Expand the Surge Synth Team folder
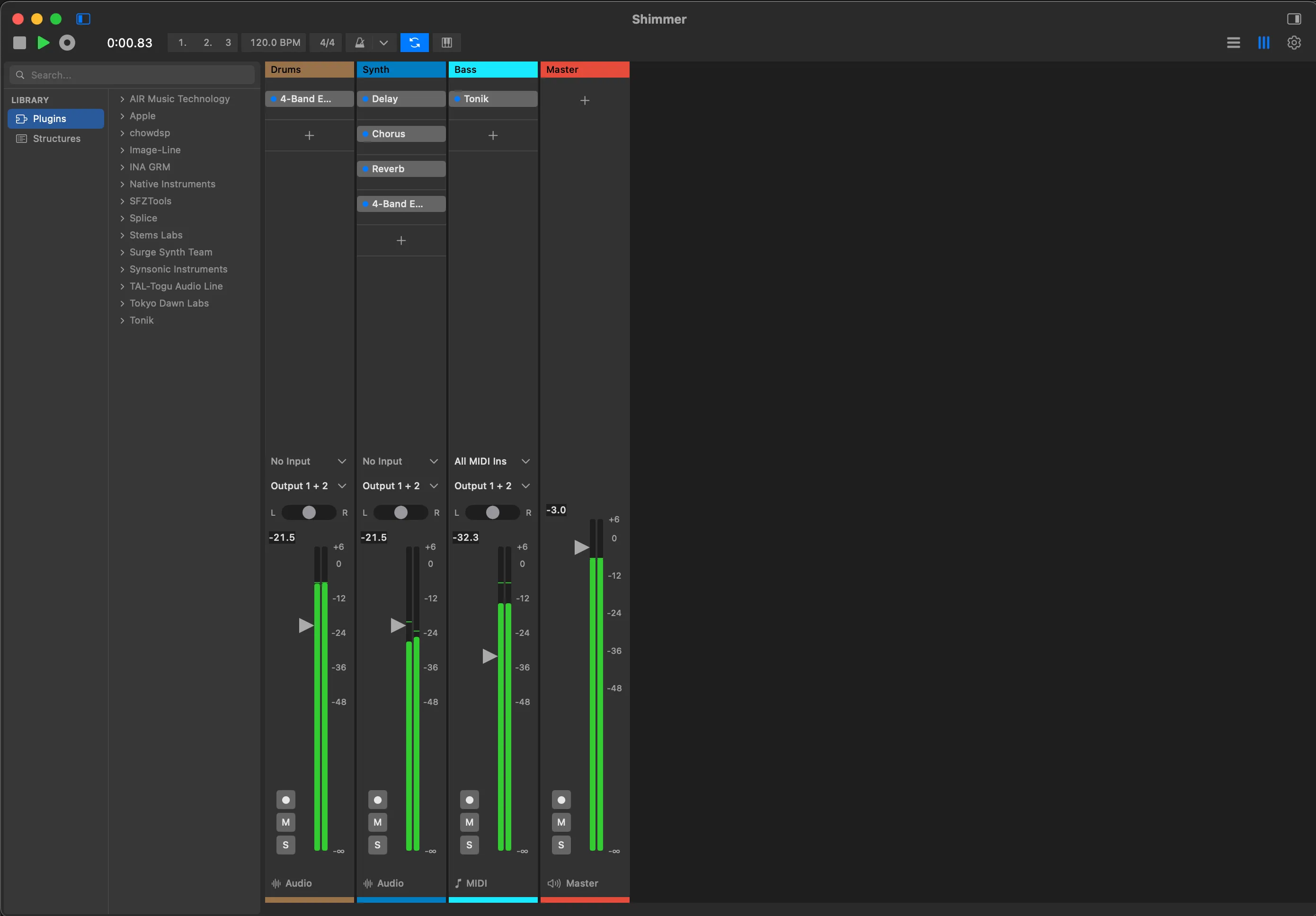Screen dimensions: 1316x916 click(122, 253)
